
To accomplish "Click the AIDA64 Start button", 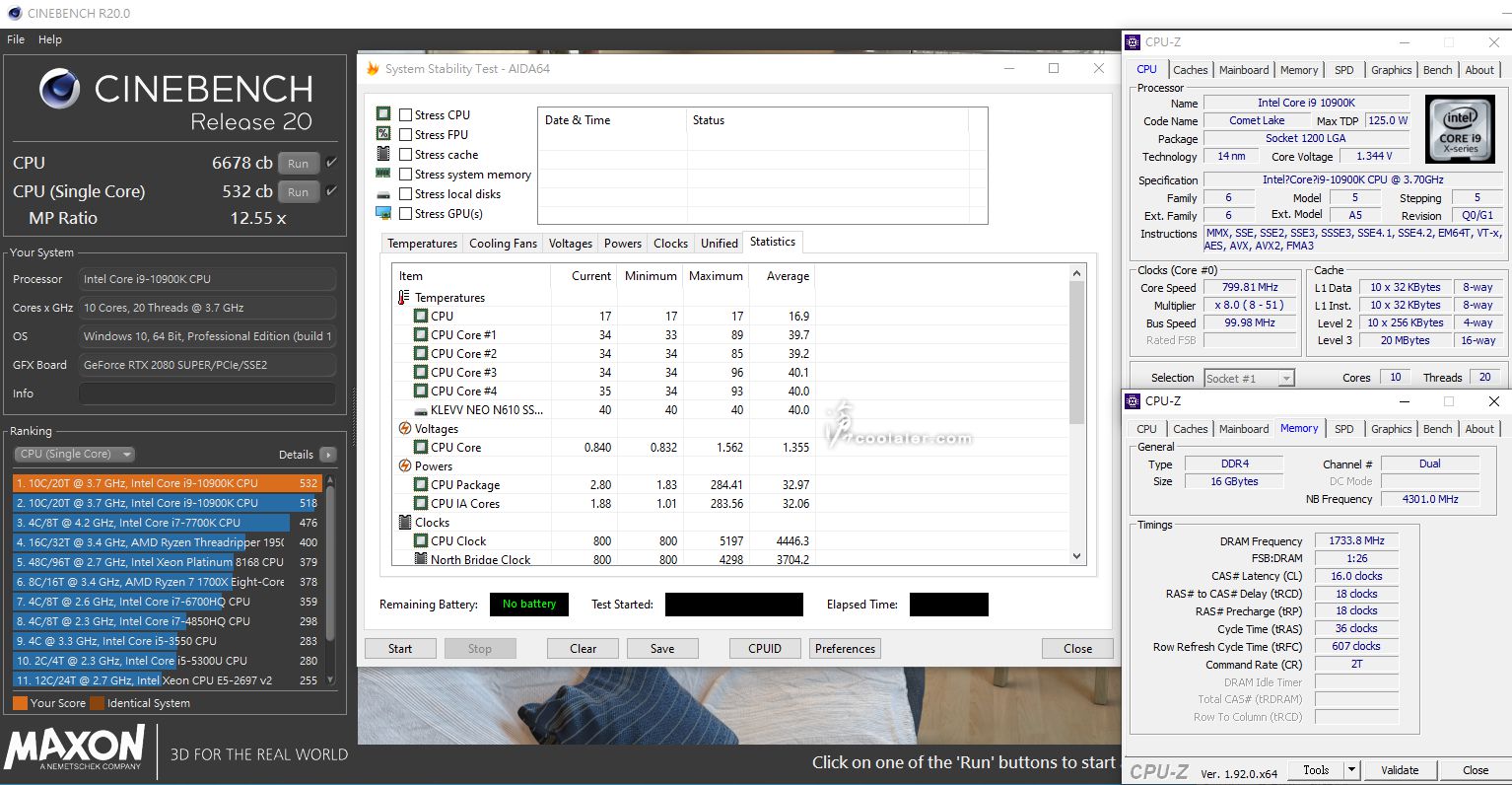I will click(400, 649).
